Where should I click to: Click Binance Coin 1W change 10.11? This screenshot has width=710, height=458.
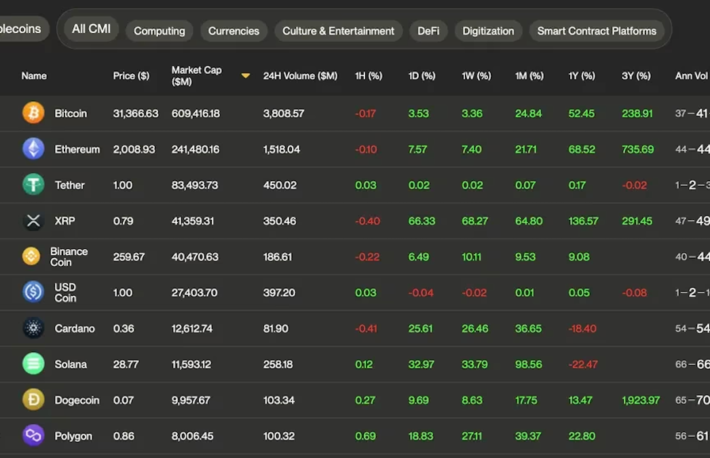pos(471,257)
